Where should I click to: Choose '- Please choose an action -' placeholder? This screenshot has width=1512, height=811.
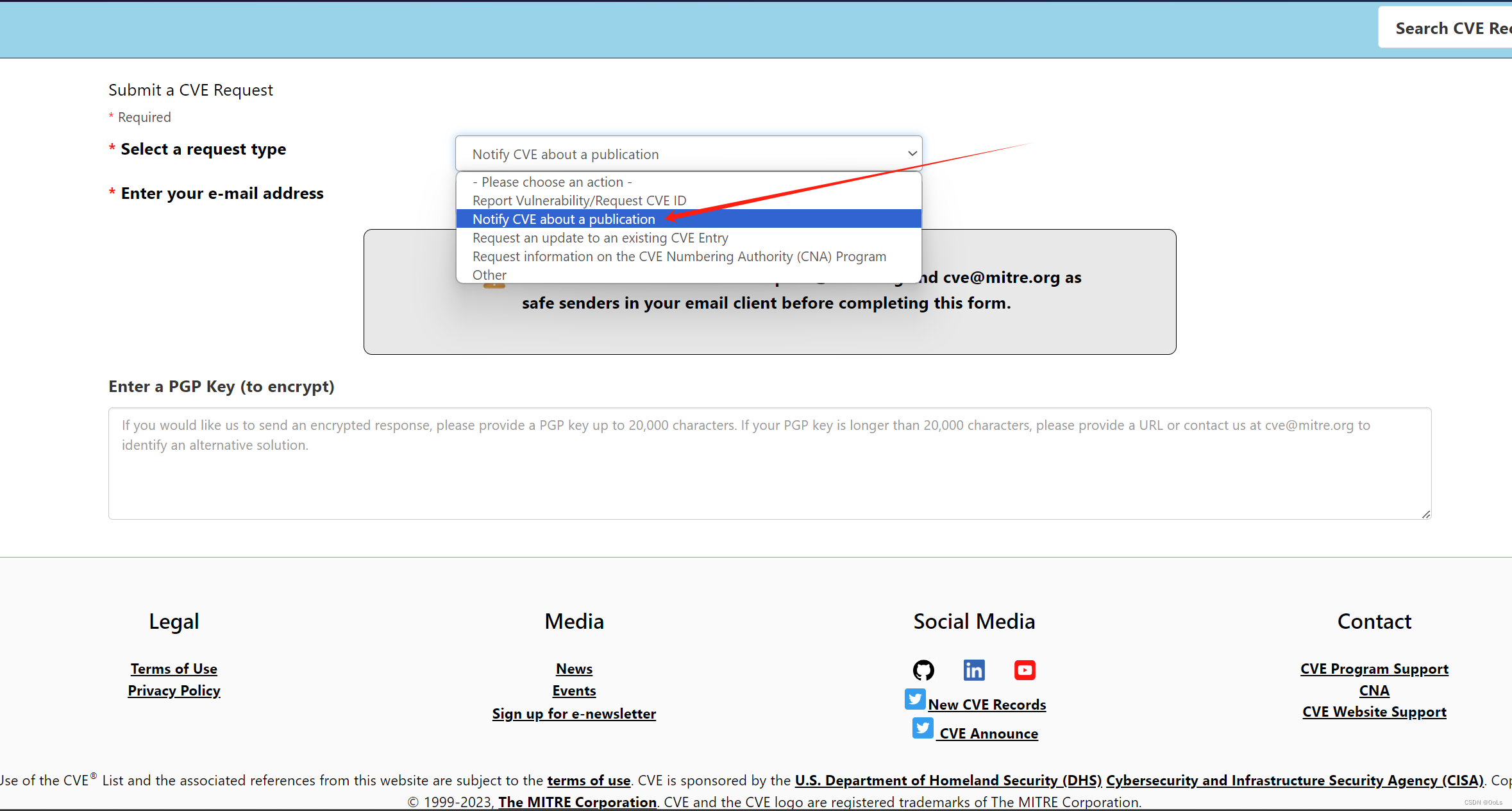tap(552, 182)
